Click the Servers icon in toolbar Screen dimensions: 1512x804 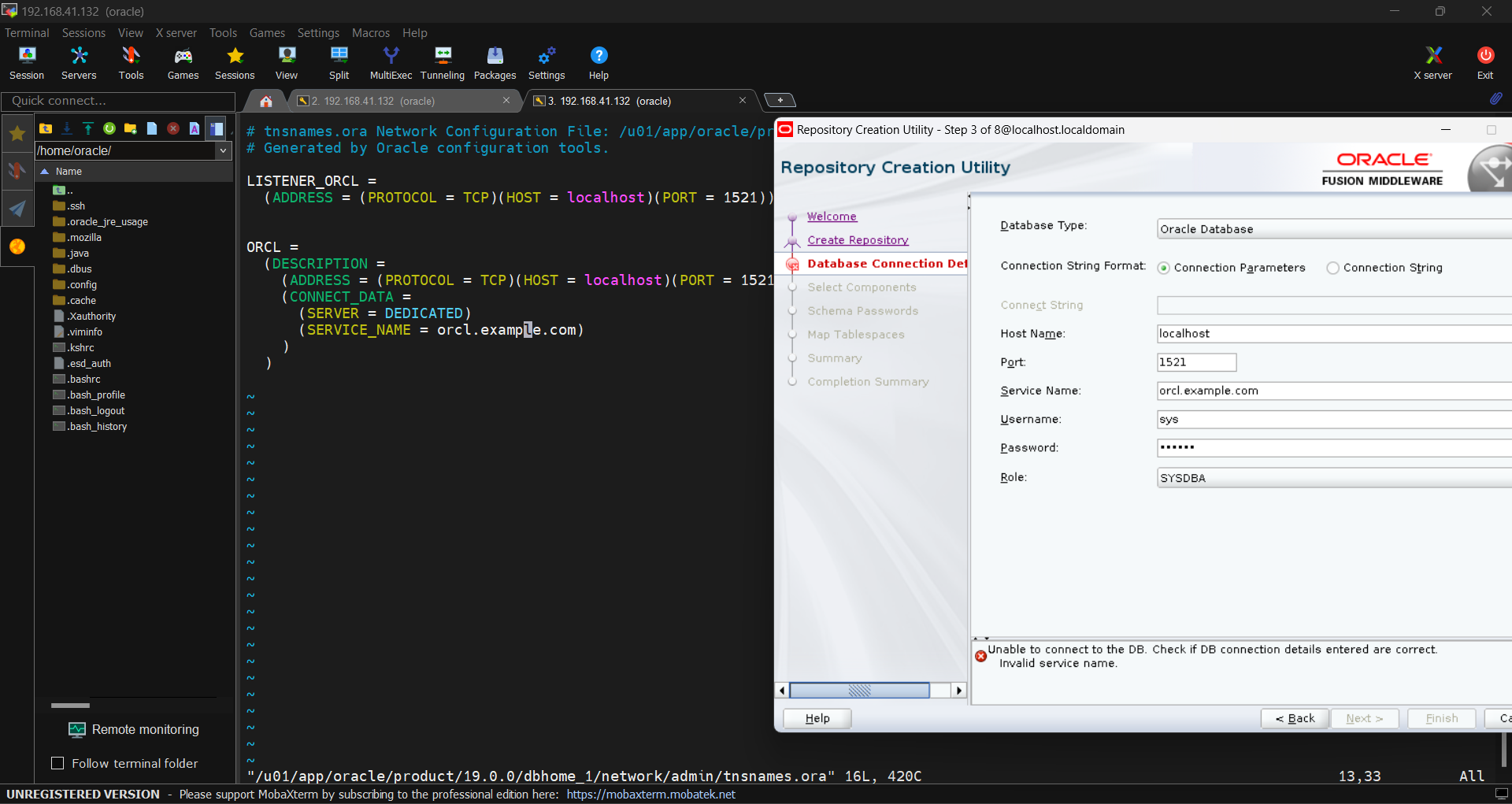pyautogui.click(x=79, y=63)
